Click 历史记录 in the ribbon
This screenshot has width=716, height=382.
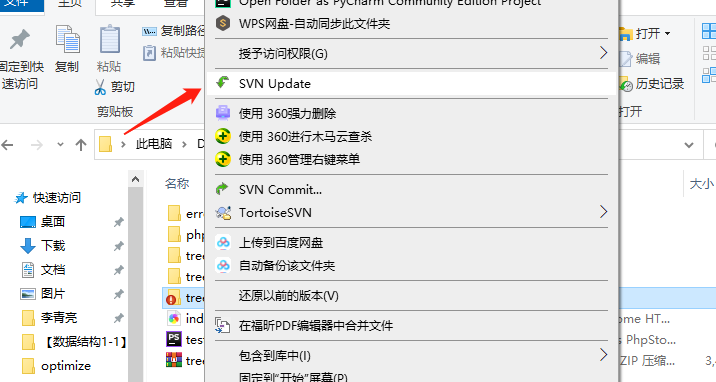652,84
